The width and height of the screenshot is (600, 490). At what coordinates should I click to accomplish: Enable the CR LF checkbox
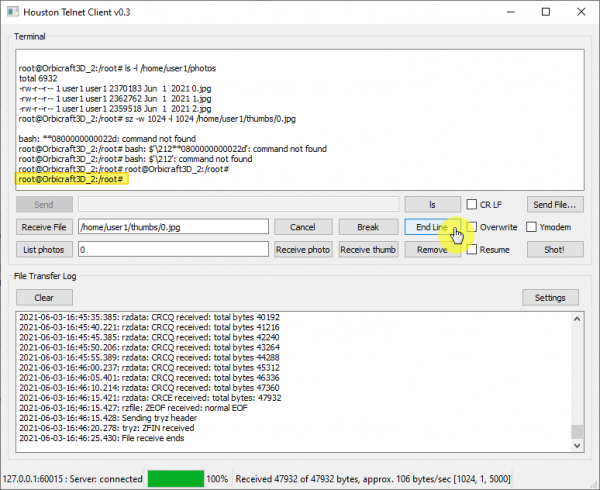[x=474, y=204]
